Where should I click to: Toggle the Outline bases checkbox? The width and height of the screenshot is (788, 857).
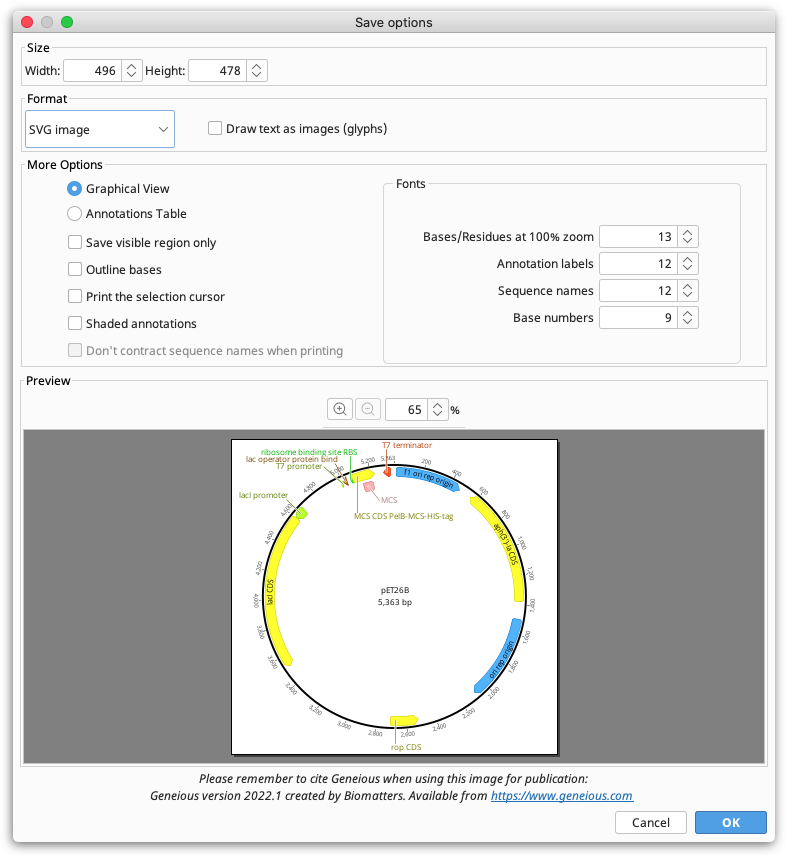[x=75, y=269]
